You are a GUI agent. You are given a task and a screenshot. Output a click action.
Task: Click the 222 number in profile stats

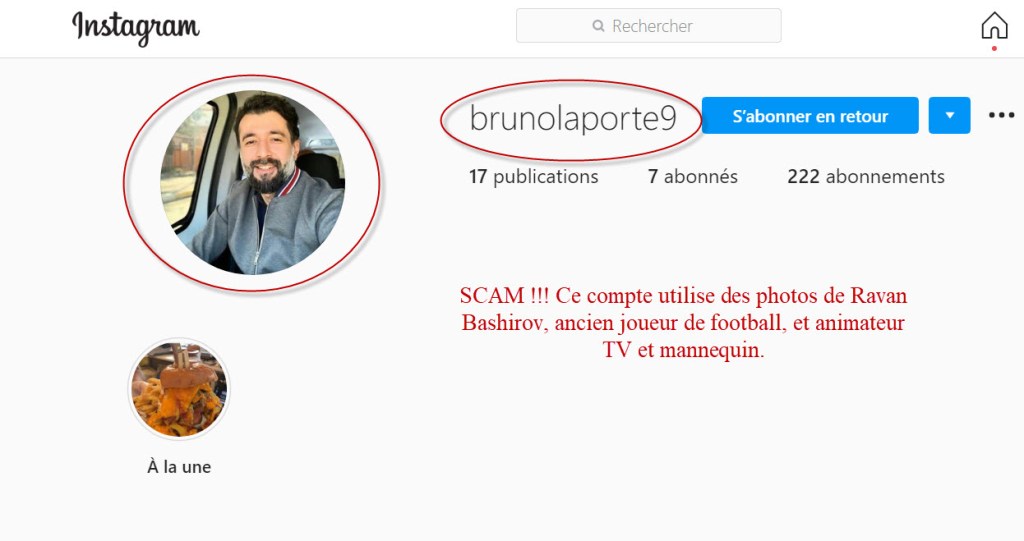pos(803,176)
